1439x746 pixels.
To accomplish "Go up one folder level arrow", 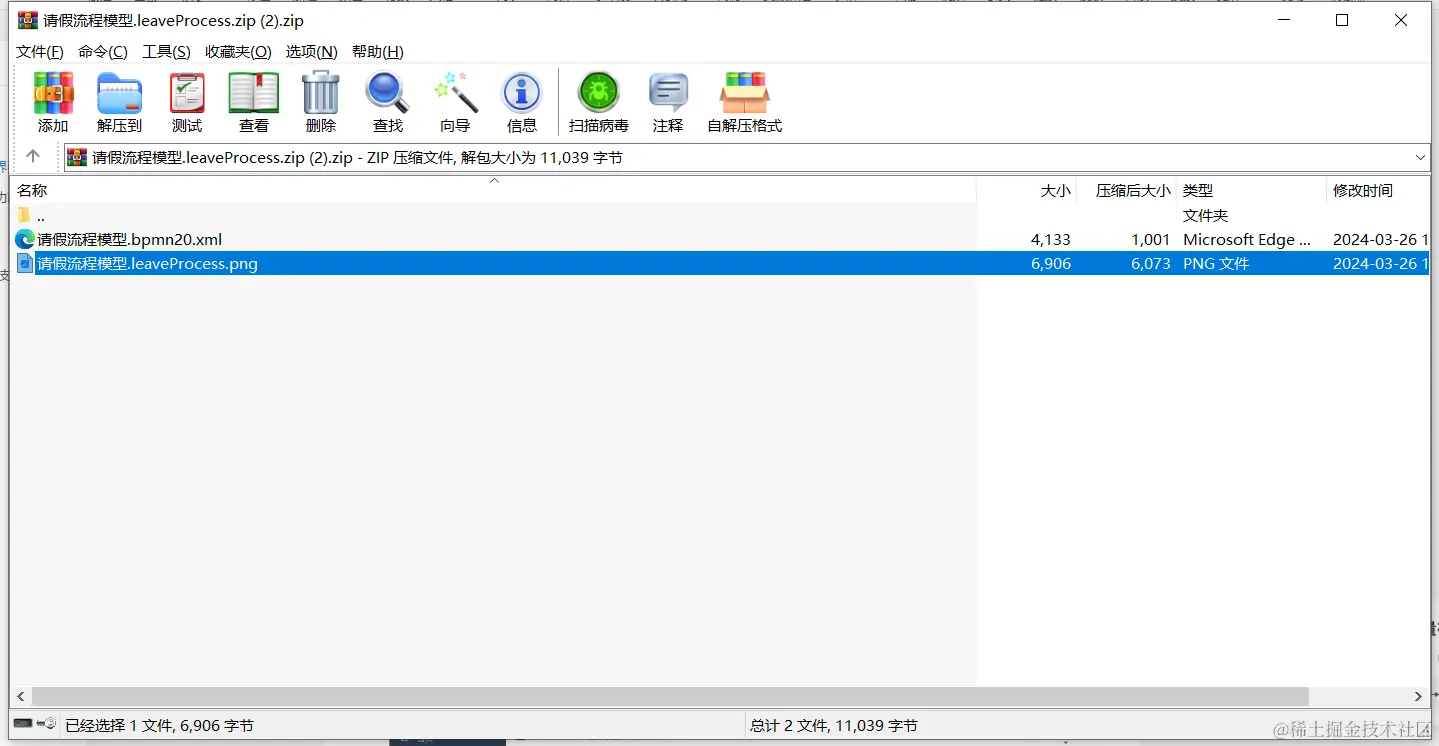I will 33,157.
